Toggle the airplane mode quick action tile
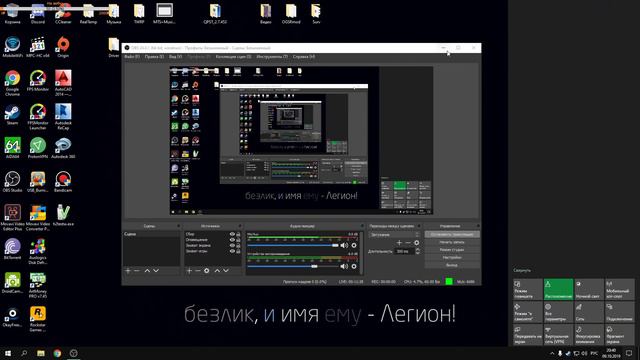 point(528,312)
